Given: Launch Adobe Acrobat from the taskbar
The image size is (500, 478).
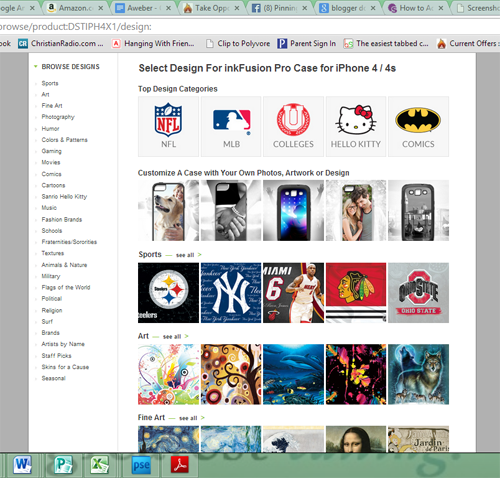Looking at the screenshot, I should point(180,465).
